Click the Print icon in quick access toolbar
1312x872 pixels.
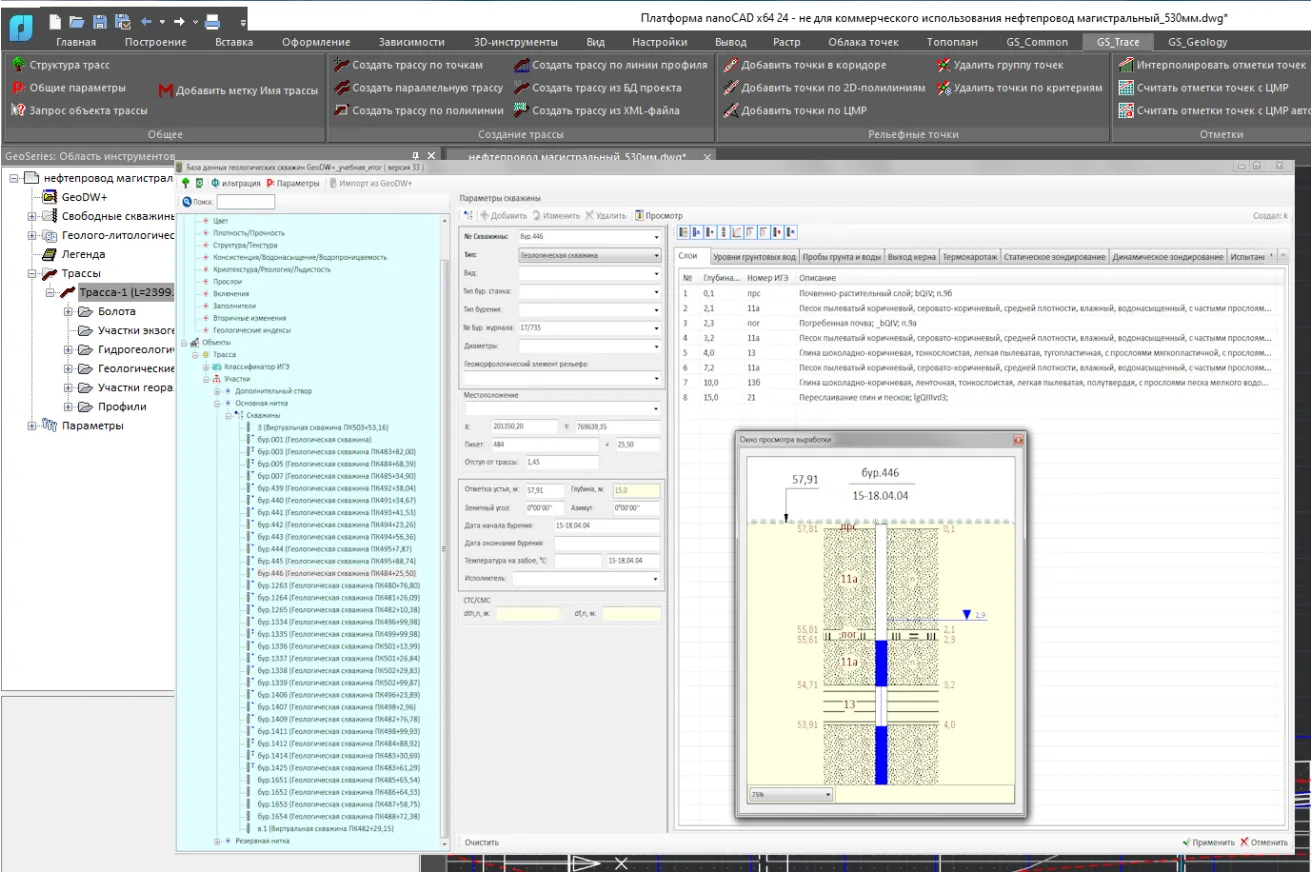pyautogui.click(x=212, y=21)
